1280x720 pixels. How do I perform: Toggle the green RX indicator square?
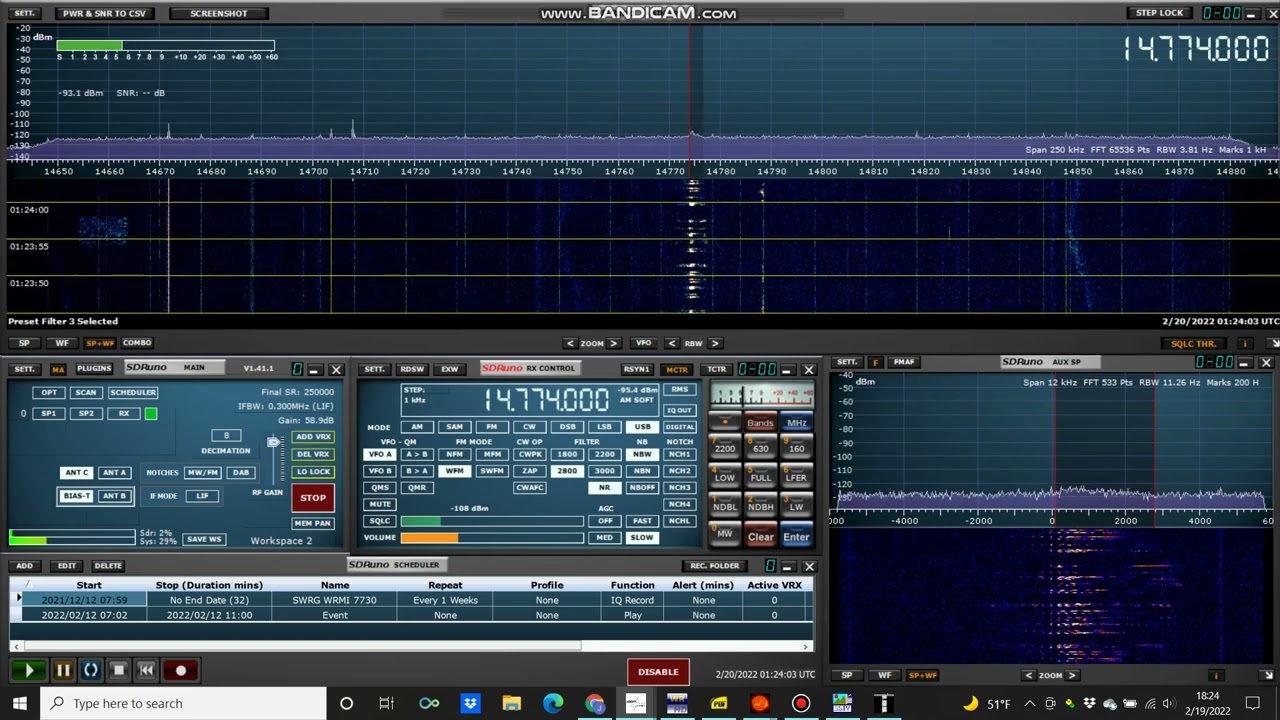(150, 414)
